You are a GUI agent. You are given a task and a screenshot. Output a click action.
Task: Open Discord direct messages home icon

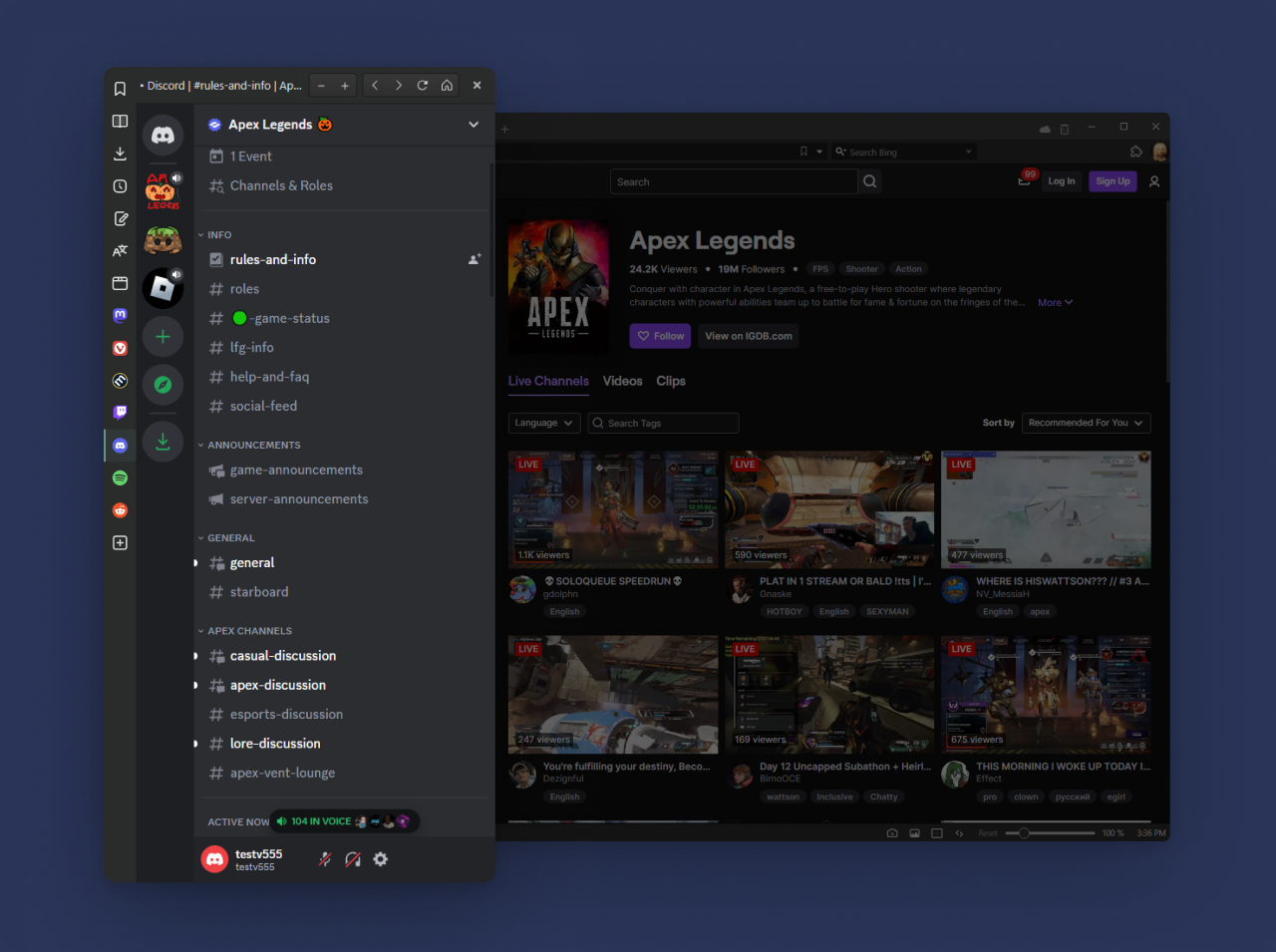(x=162, y=136)
